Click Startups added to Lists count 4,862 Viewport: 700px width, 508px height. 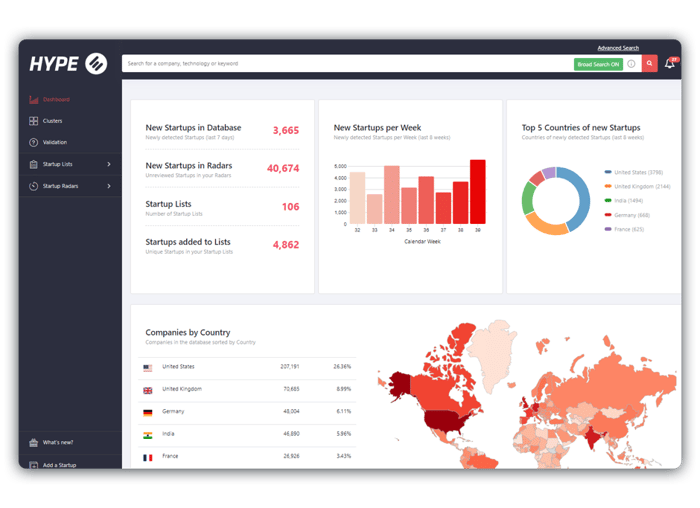point(286,245)
